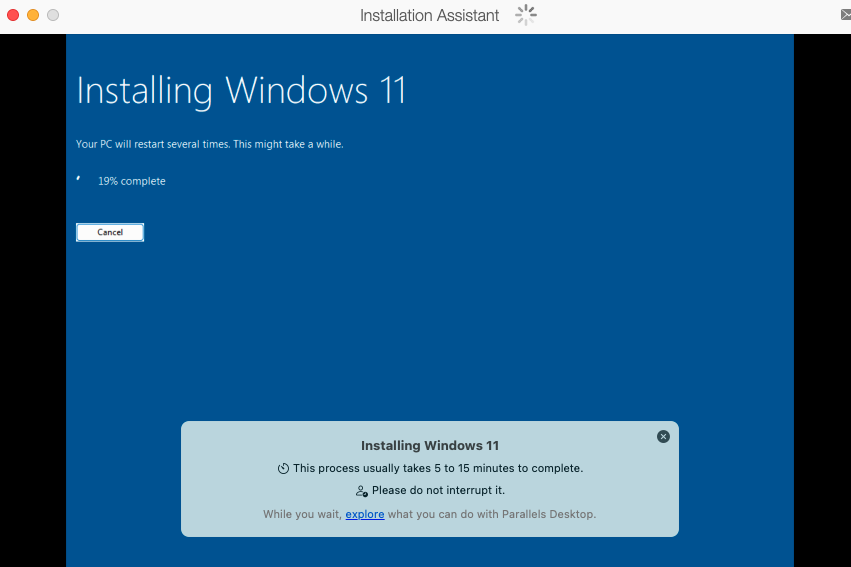Open the explore Parallels Desktop link
Image resolution: width=851 pixels, height=567 pixels.
coord(365,514)
